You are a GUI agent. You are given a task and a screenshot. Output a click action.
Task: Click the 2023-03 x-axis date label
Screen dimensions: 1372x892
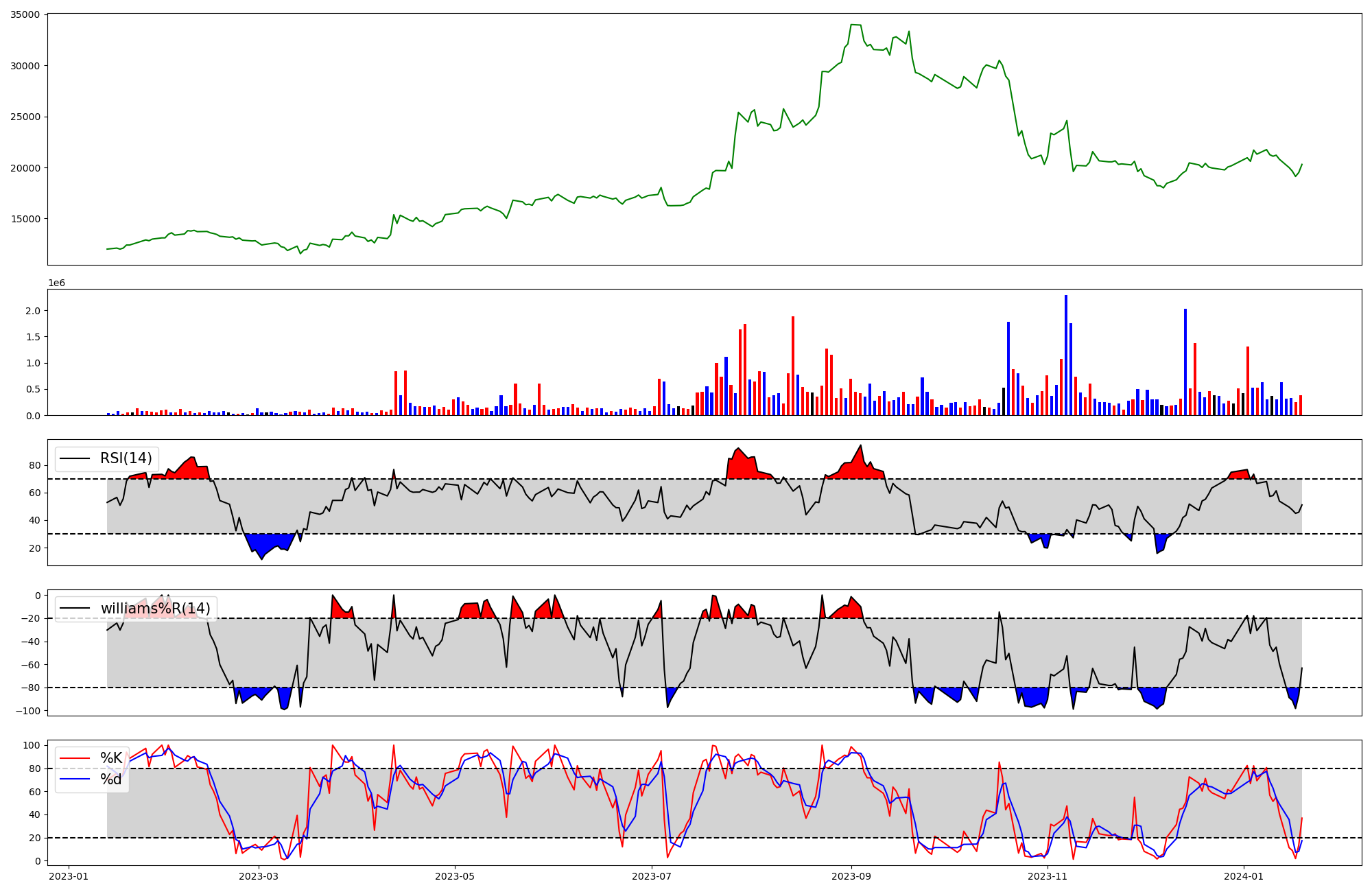point(259,876)
